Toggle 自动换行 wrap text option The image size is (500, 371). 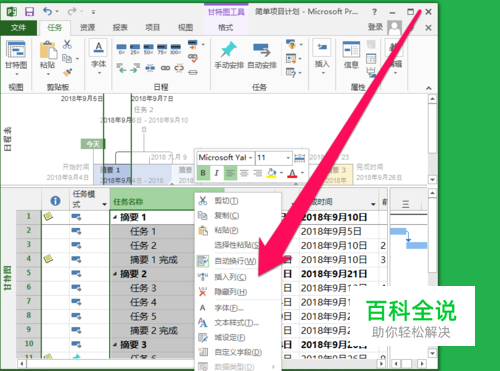[235, 261]
